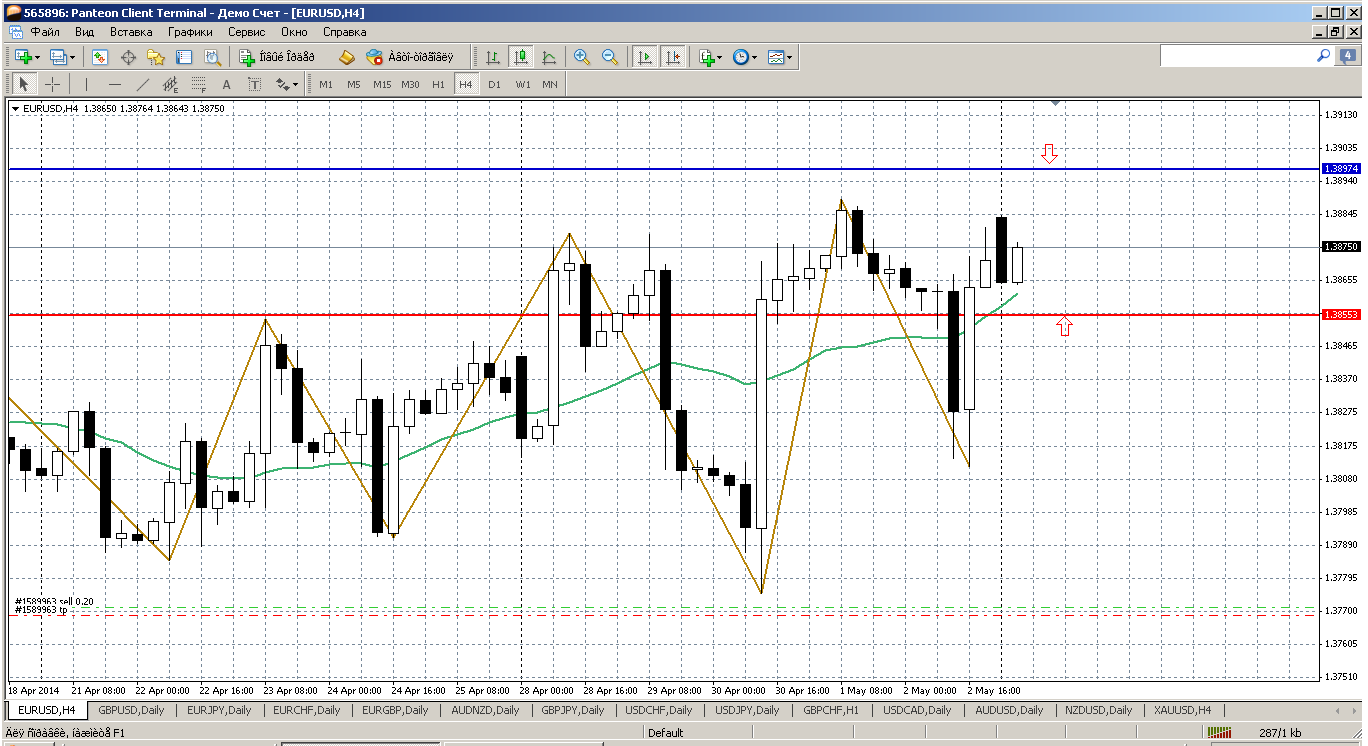The height and width of the screenshot is (746, 1368).
Task: Select the trendline drawing tool
Action: [x=143, y=85]
